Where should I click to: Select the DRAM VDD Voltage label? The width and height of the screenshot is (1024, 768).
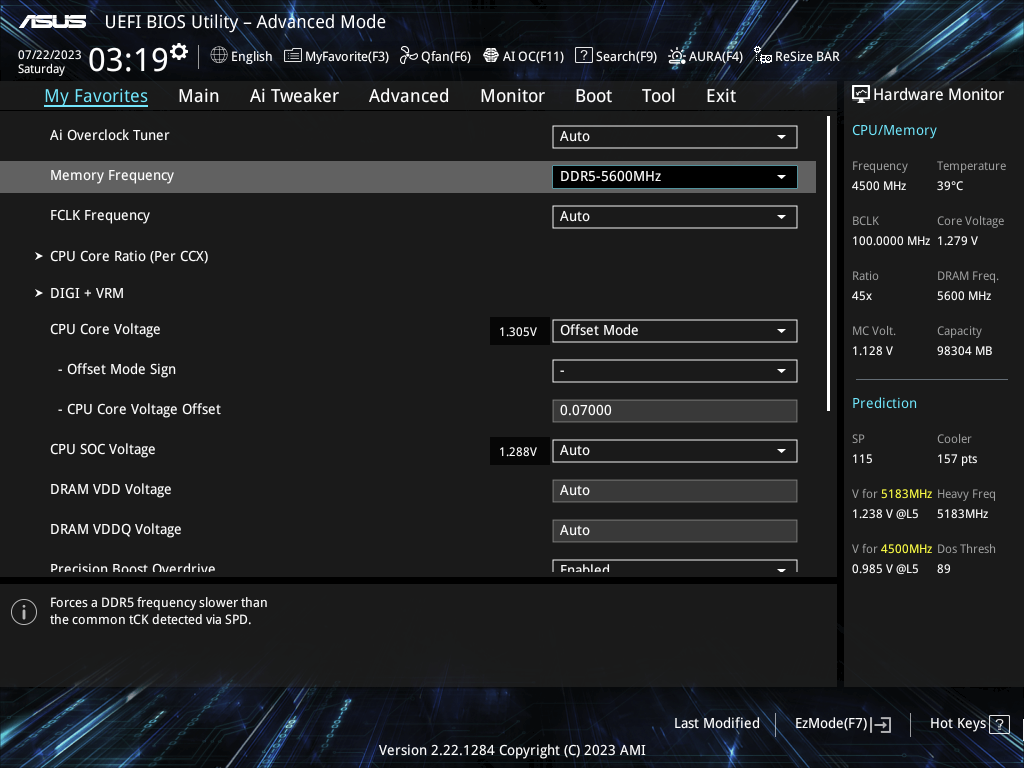click(110, 490)
